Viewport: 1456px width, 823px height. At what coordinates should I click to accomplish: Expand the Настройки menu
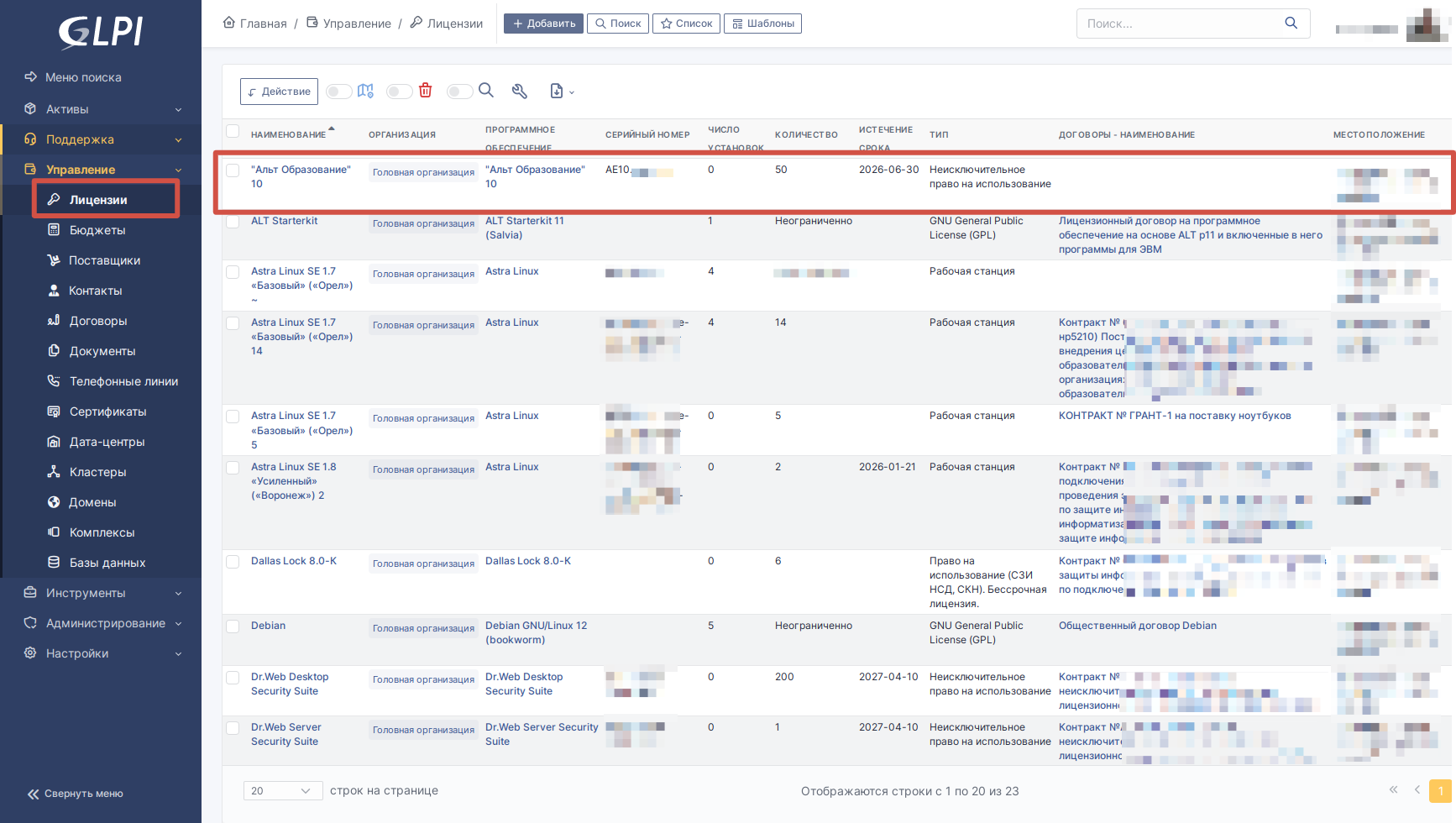(x=101, y=653)
